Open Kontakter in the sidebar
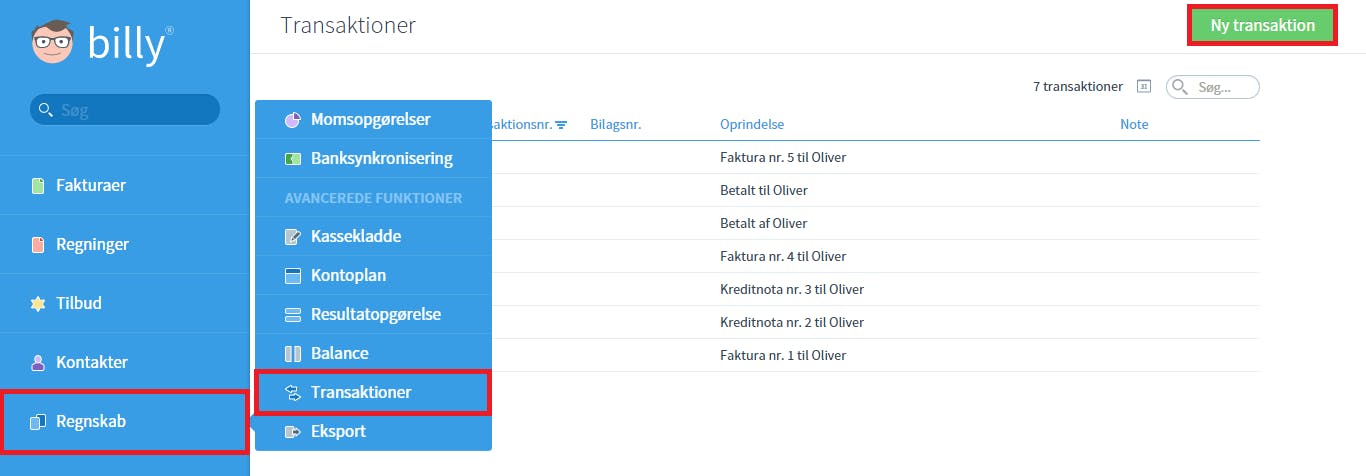This screenshot has width=1366, height=476. (x=124, y=363)
